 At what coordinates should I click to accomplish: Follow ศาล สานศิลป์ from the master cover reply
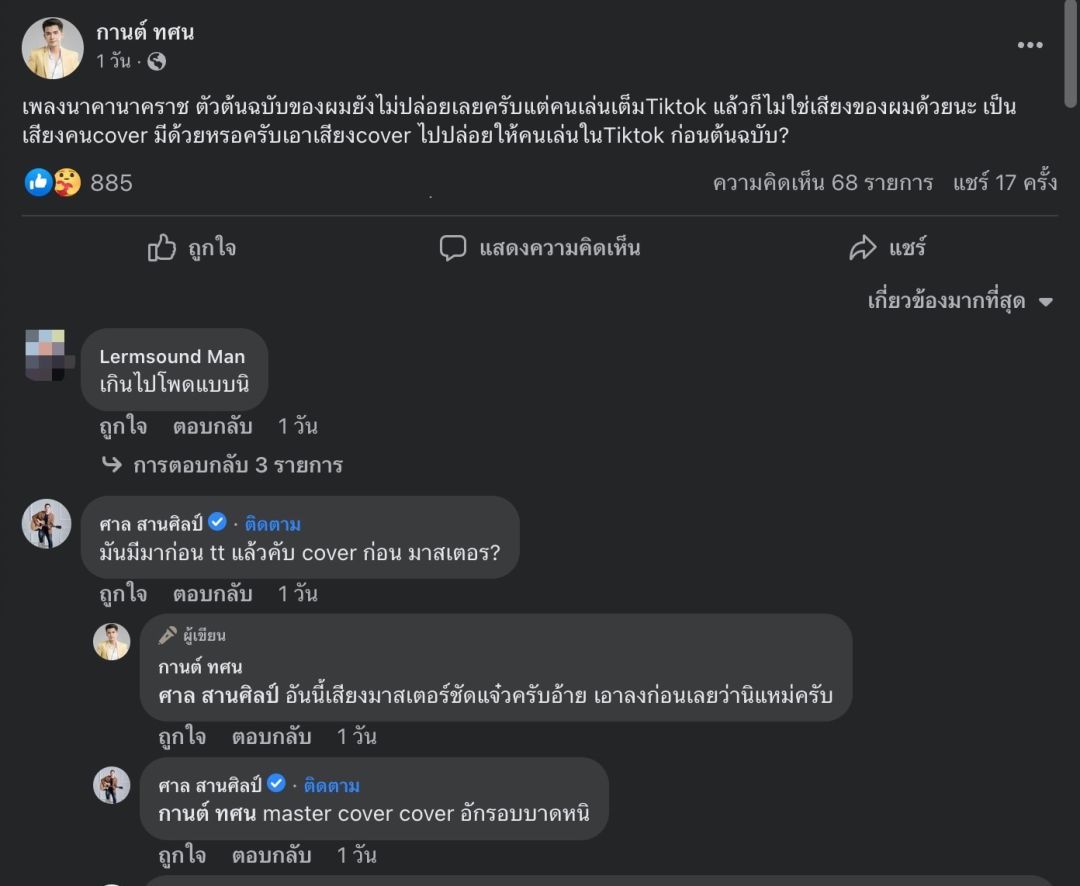331,785
